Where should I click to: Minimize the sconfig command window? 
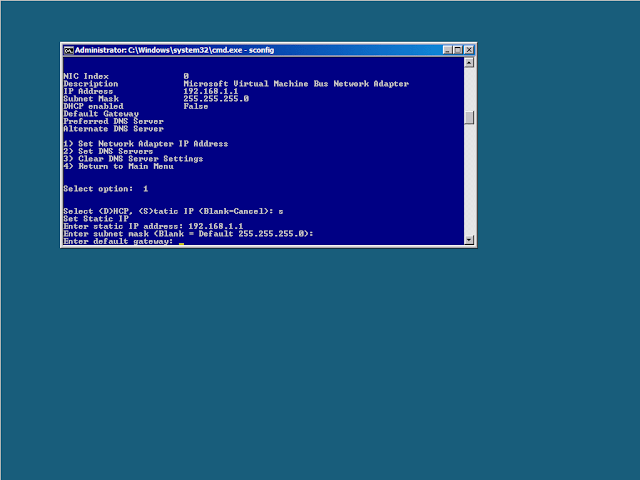(x=445, y=50)
